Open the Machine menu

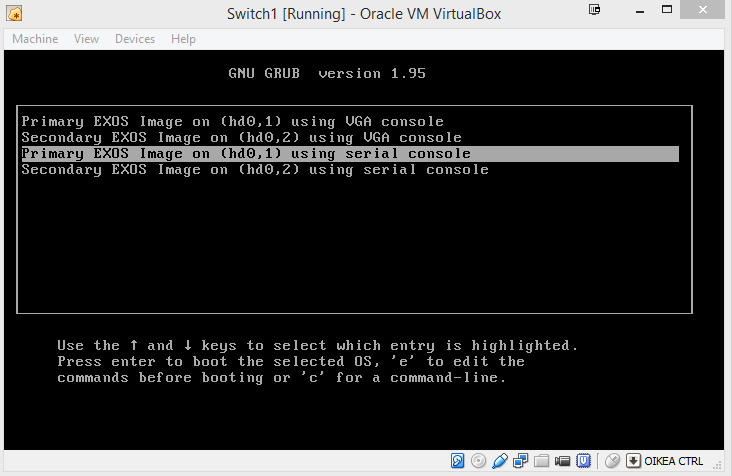pyautogui.click(x=35, y=39)
